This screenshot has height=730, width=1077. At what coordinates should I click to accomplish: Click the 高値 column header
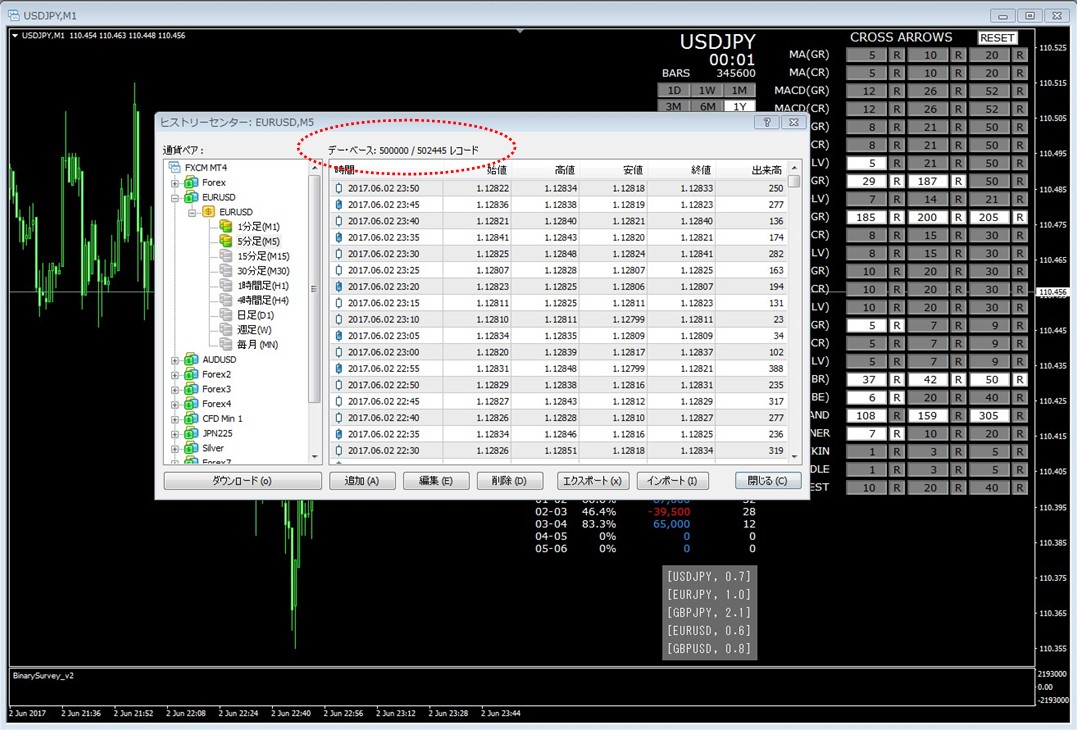tap(546, 170)
